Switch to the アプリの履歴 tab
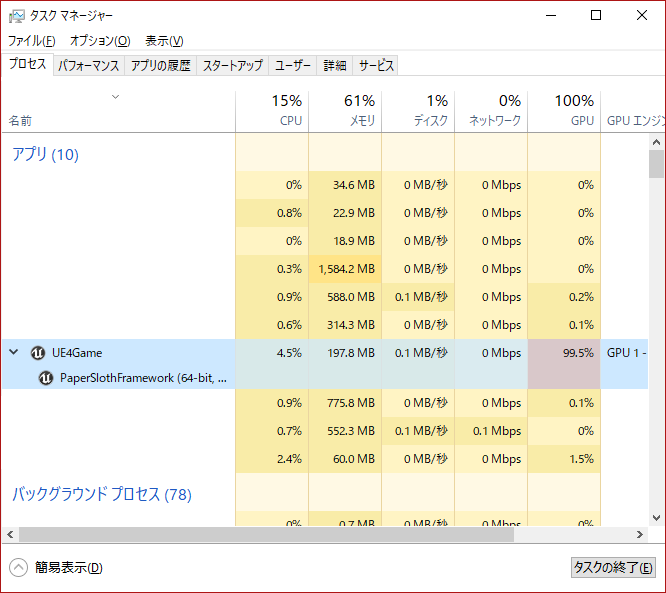The width and height of the screenshot is (666, 593). pyautogui.click(x=161, y=65)
